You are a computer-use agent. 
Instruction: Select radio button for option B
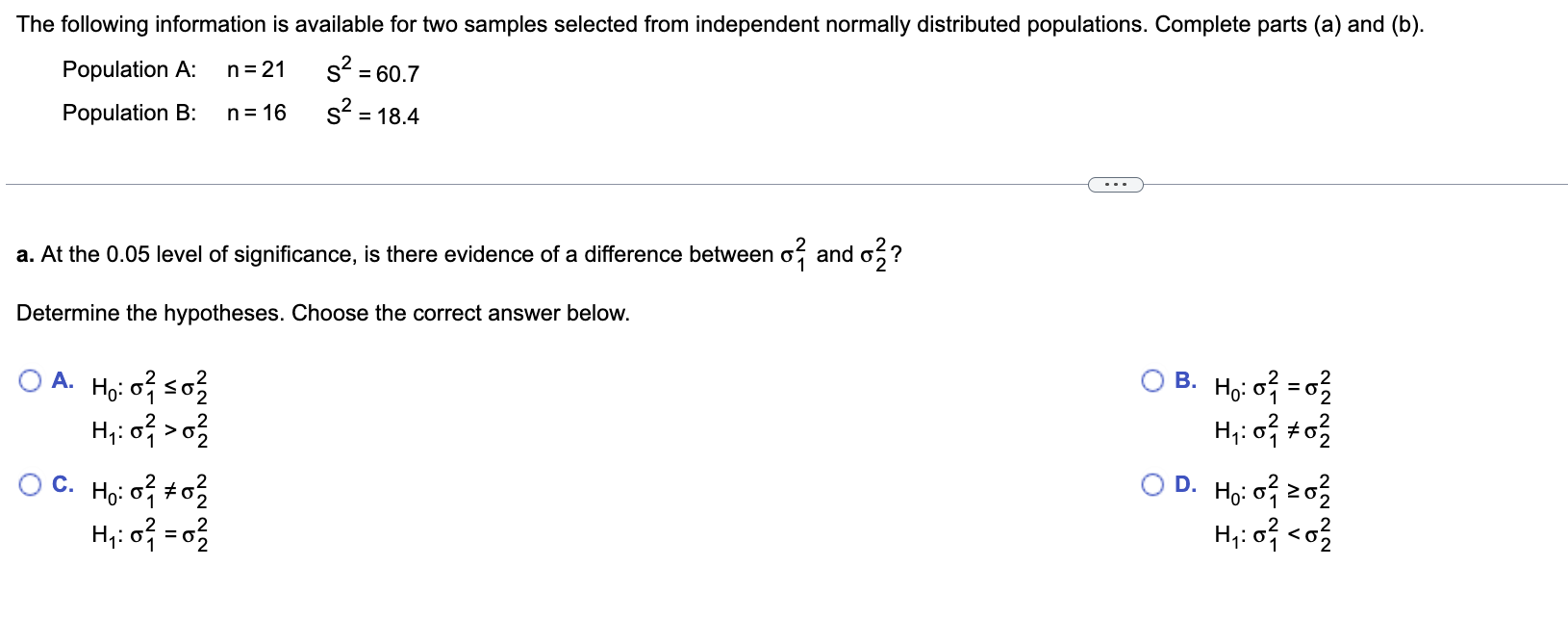(x=1153, y=381)
